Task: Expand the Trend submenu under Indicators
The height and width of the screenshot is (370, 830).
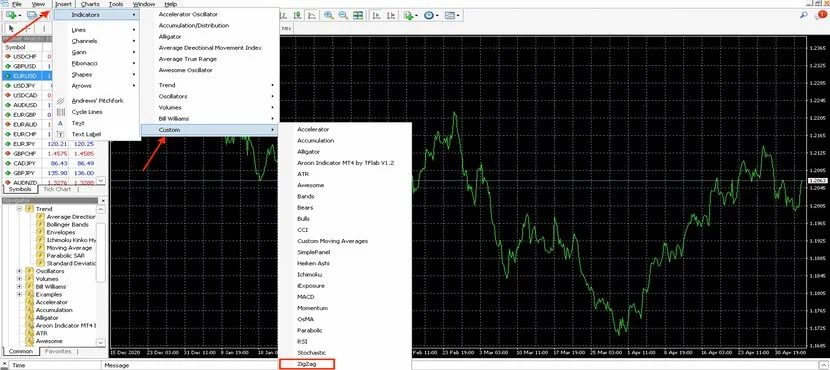Action: 209,85
